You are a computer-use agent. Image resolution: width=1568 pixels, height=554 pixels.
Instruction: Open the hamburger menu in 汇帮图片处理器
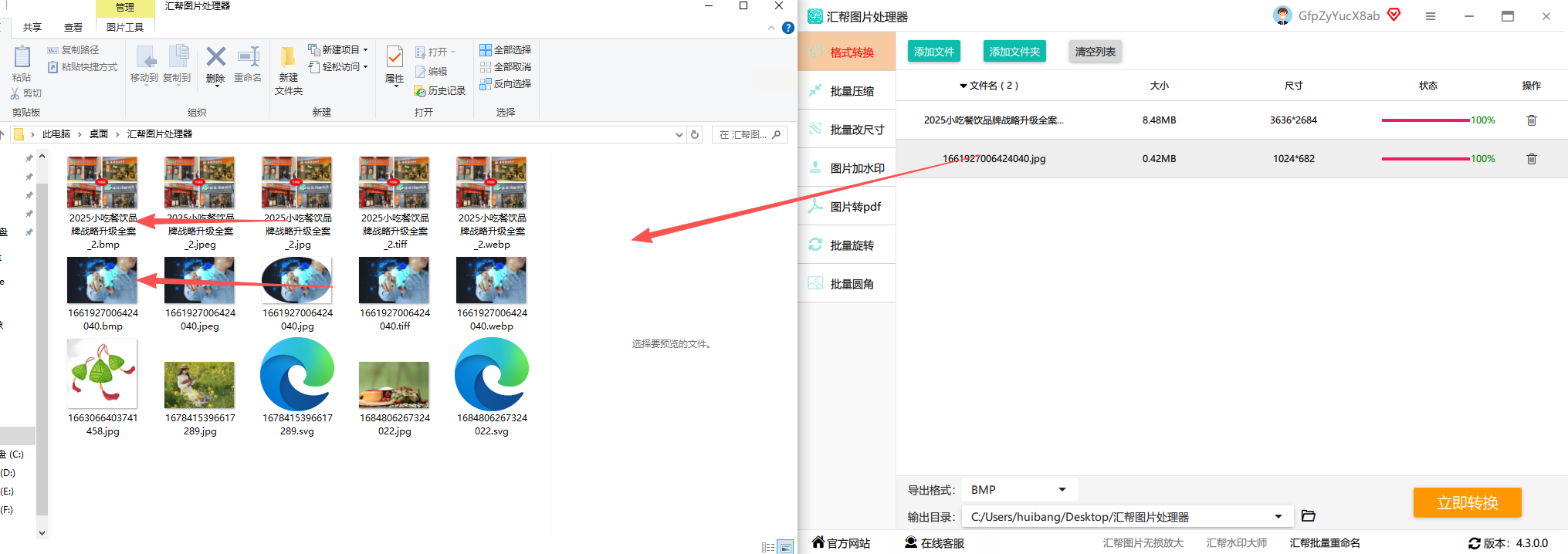(1431, 16)
